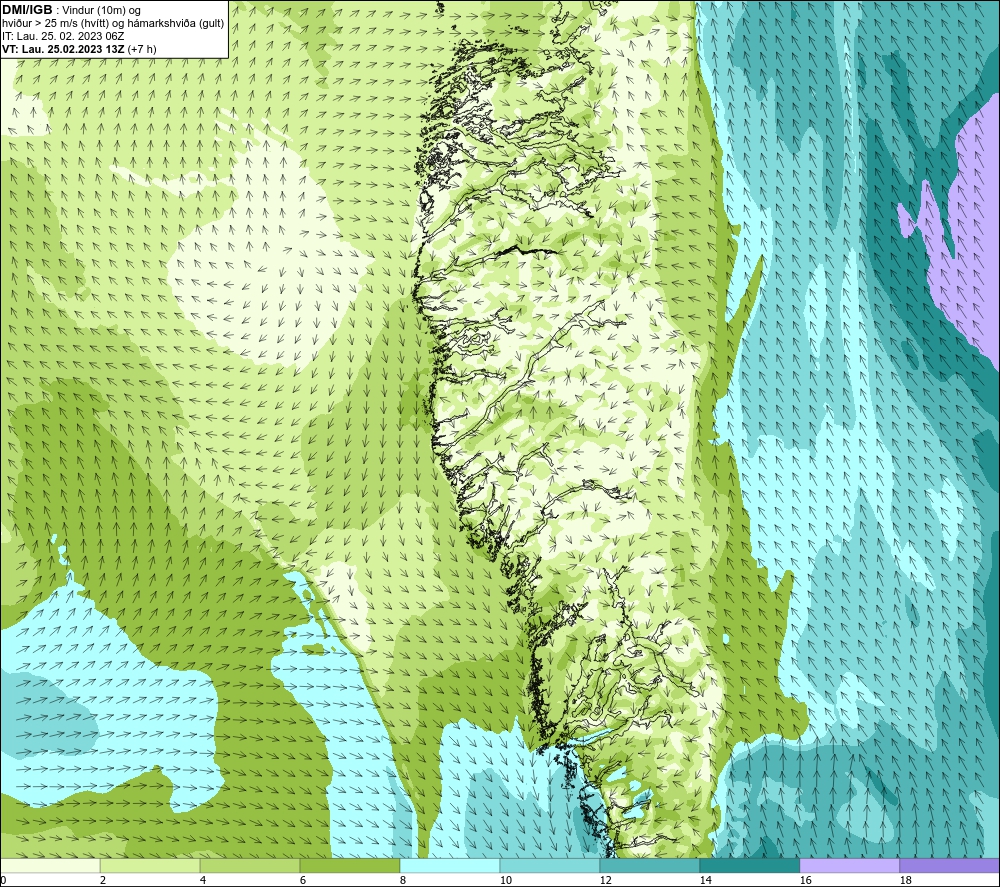Click the IT: Lau. 25. 02. 2023 06Z line
Screen dimensions: 1000x887
[63, 36]
